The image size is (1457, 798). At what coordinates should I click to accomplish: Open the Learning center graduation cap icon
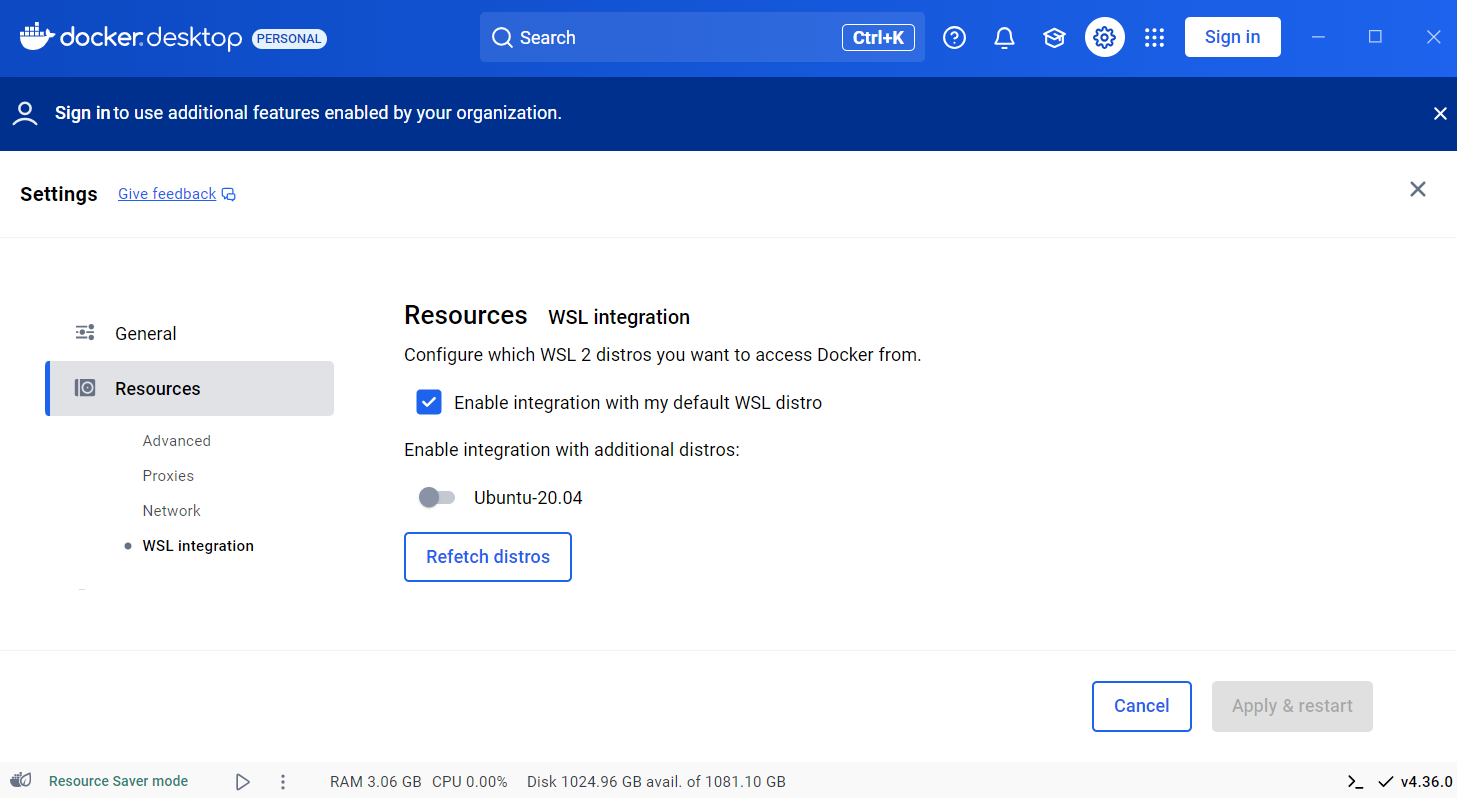click(x=1054, y=38)
